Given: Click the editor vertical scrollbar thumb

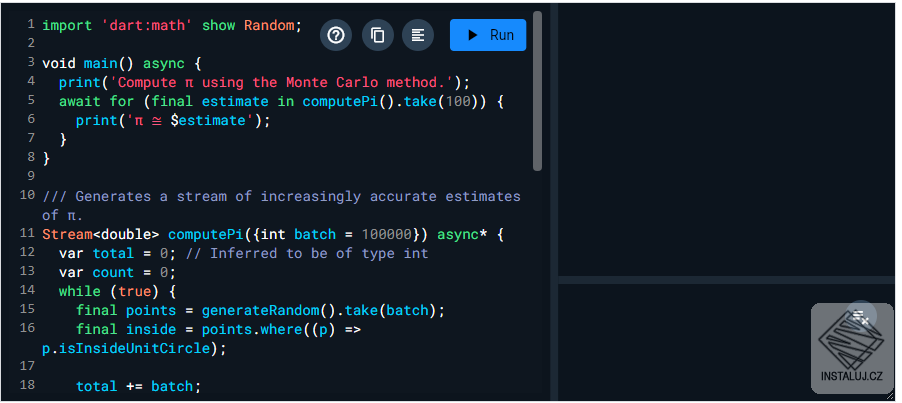Looking at the screenshot, I should click(x=537, y=91).
